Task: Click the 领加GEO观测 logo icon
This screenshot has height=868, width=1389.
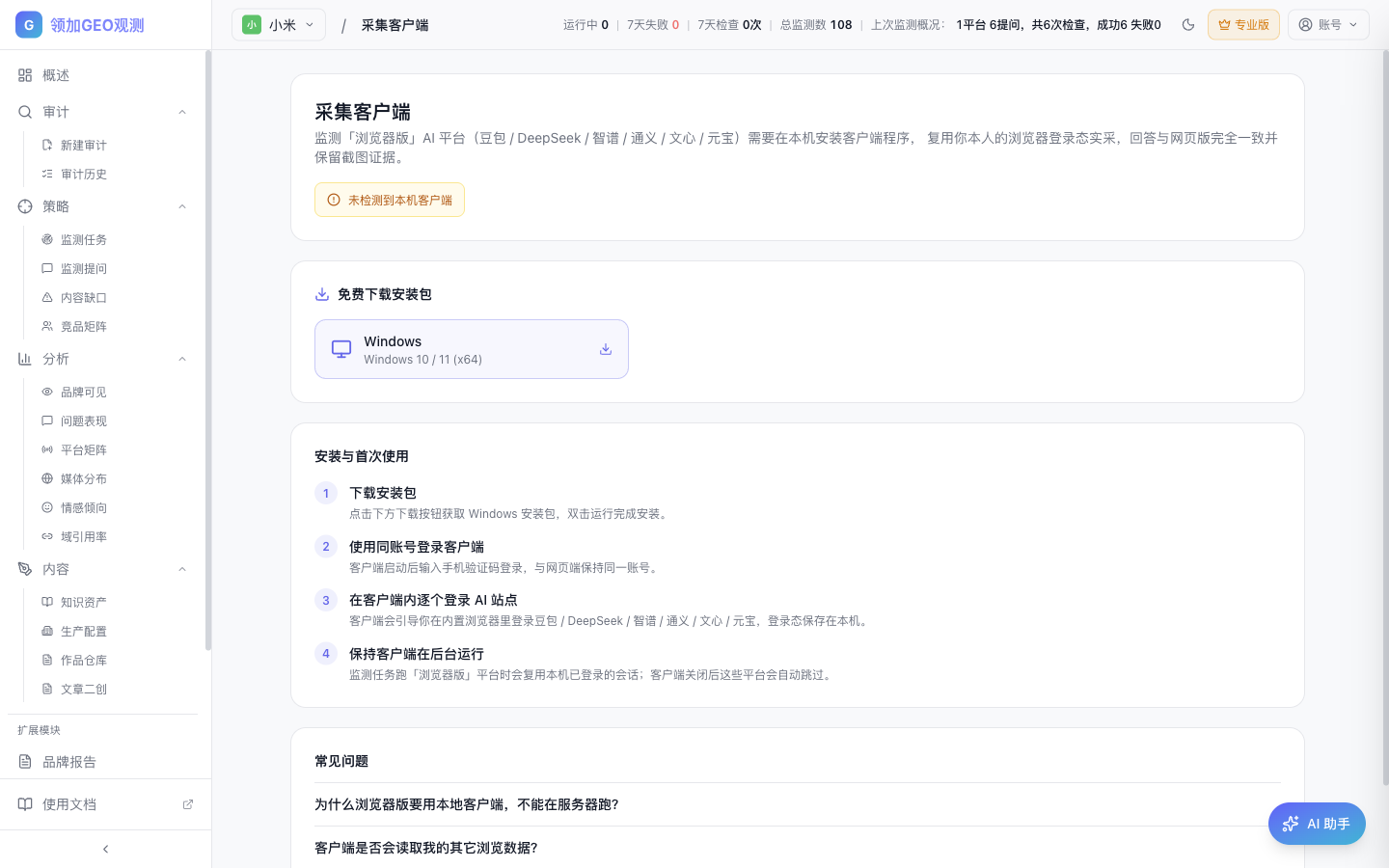Action: pos(29,25)
